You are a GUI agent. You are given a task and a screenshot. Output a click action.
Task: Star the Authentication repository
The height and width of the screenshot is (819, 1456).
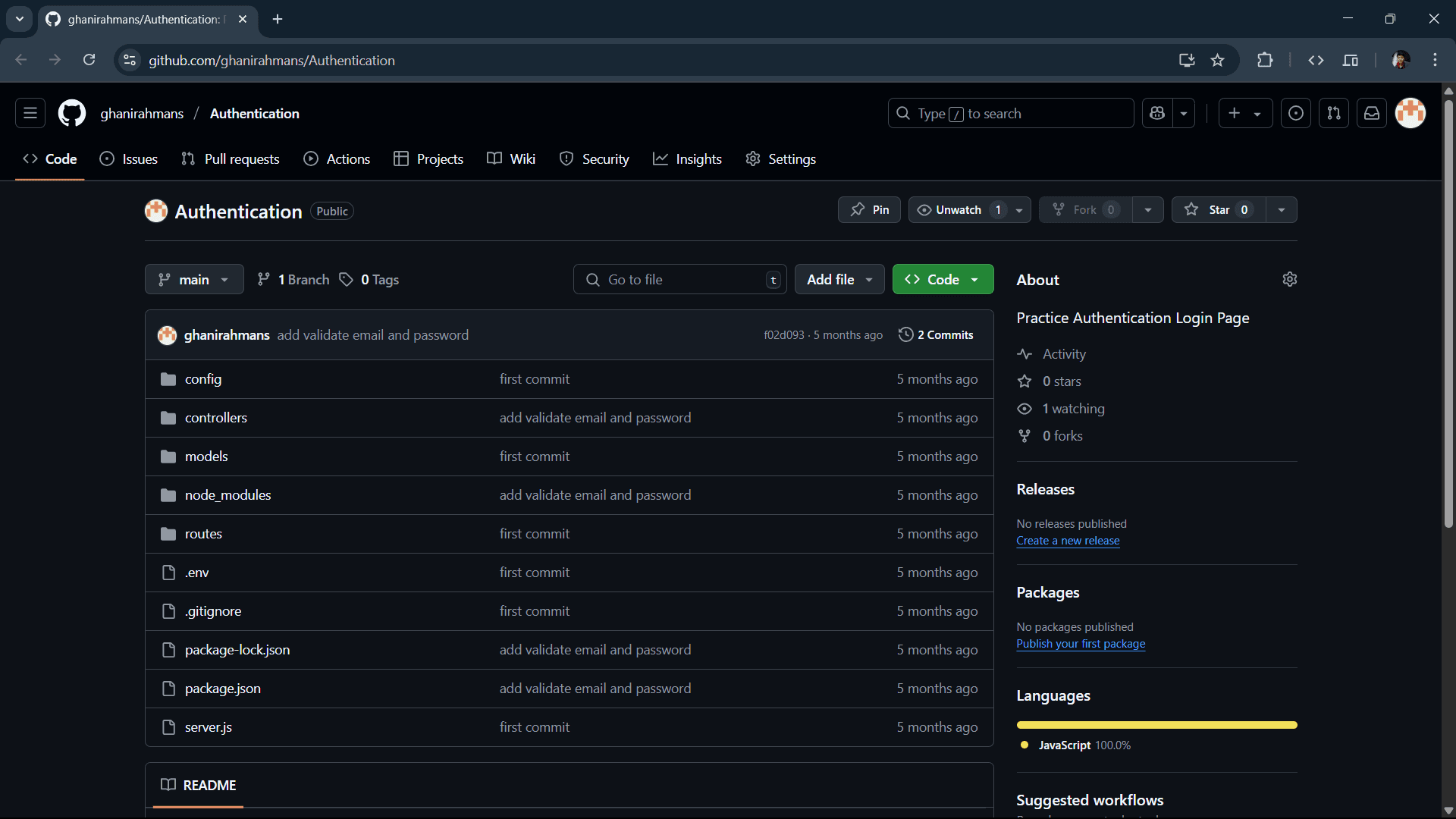(1219, 210)
